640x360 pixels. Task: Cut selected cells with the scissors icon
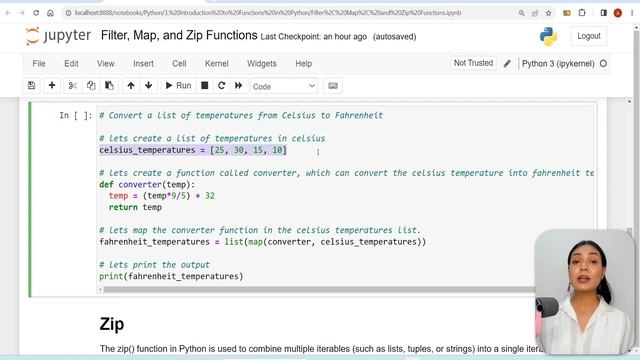[73, 86]
